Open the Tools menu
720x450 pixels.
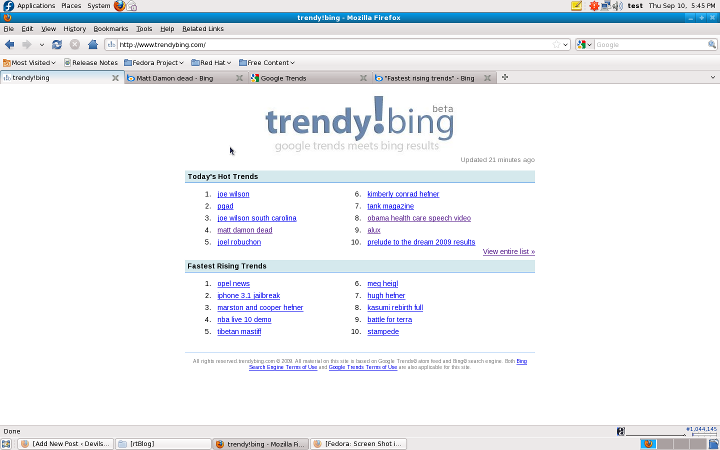point(144,28)
